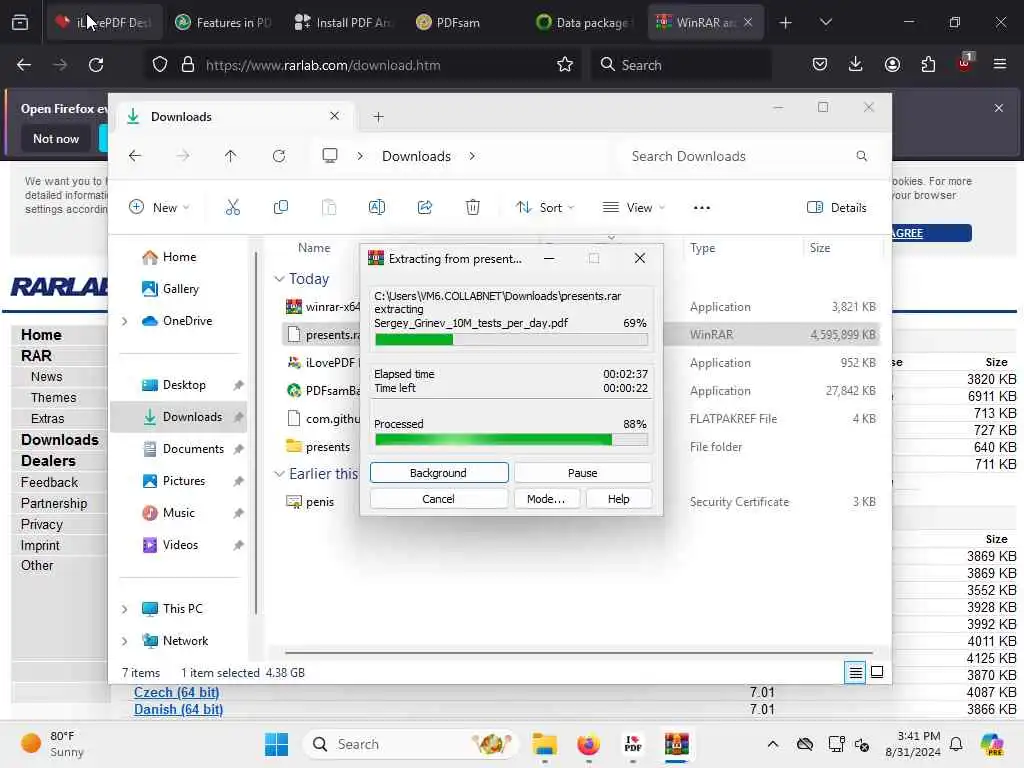
Task: Go back in File Explorer
Action: pos(135,156)
